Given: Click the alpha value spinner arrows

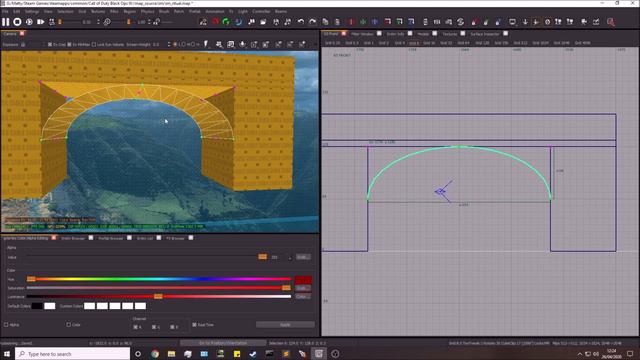Looking at the screenshot, I should pos(290,257).
